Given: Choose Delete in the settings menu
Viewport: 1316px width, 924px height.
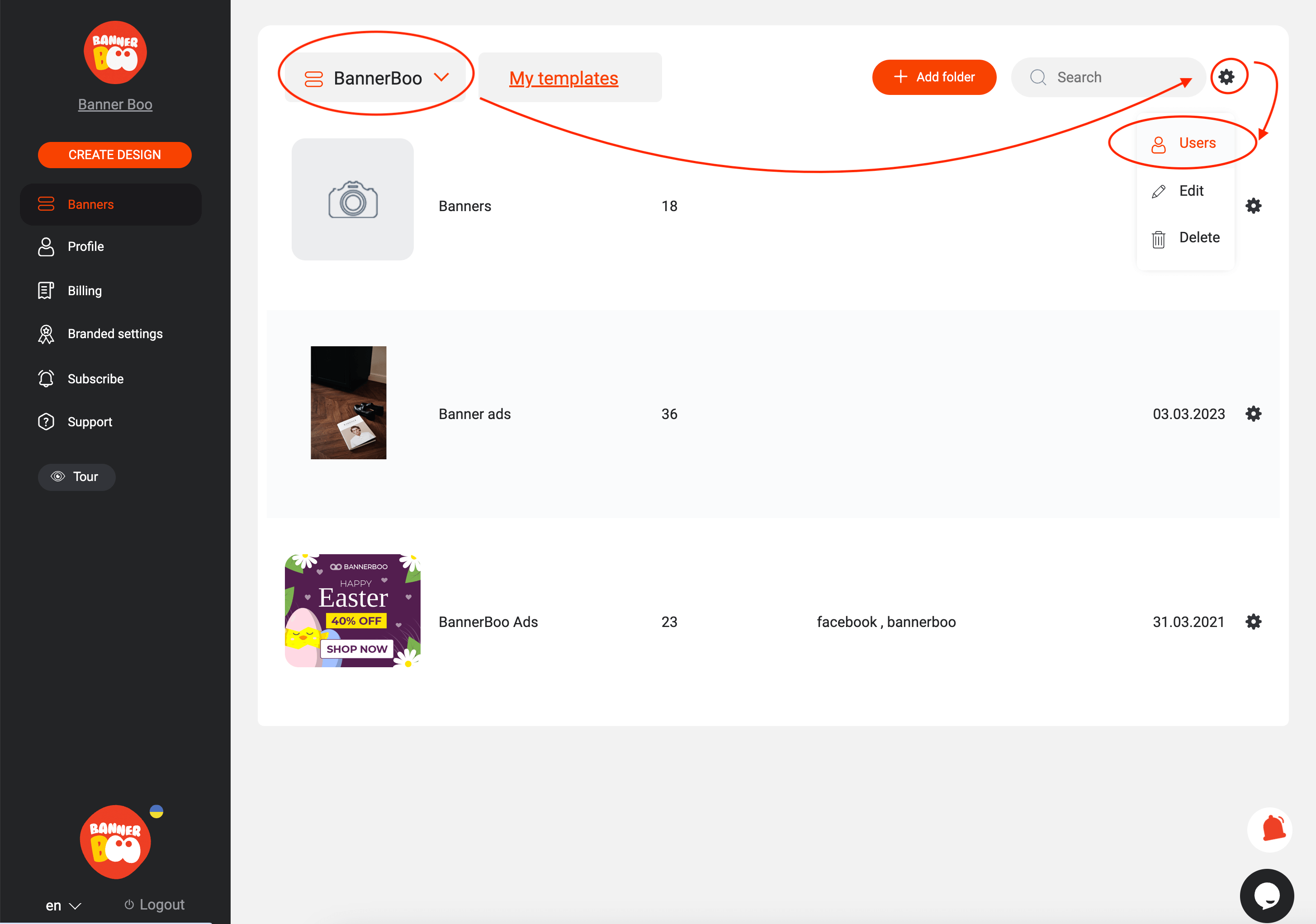Looking at the screenshot, I should click(x=1185, y=238).
